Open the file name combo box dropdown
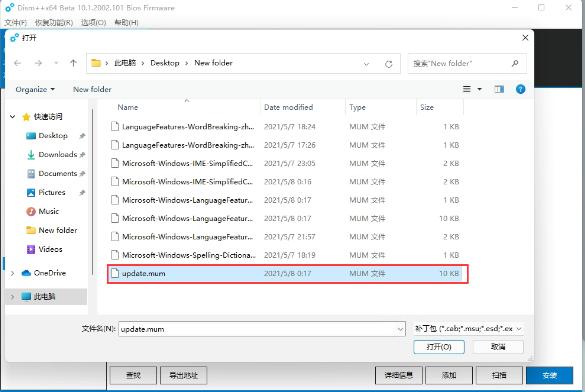Image resolution: width=585 pixels, height=392 pixels. click(400, 329)
